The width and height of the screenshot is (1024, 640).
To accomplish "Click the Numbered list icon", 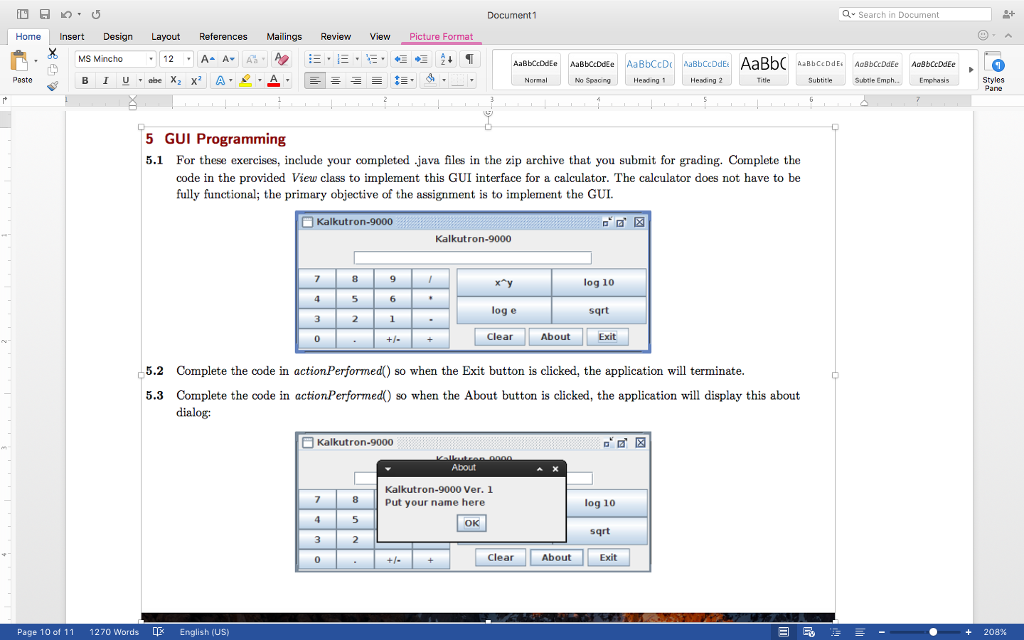I will (343, 59).
